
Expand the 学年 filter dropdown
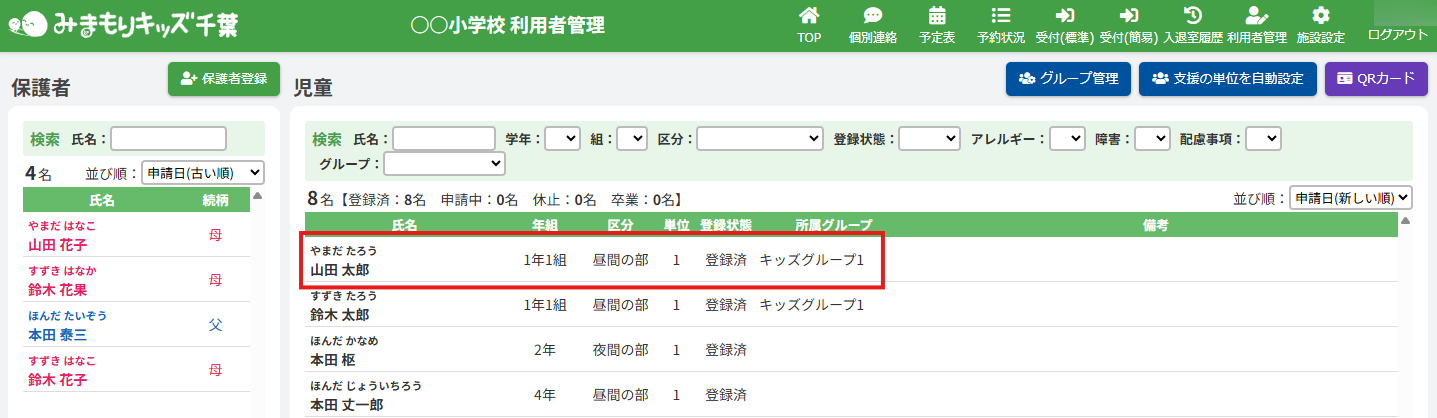(562, 139)
